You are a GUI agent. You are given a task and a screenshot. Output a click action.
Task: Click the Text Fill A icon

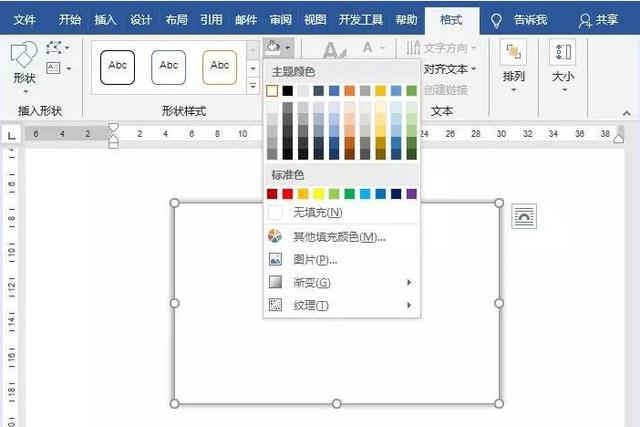click(x=367, y=48)
